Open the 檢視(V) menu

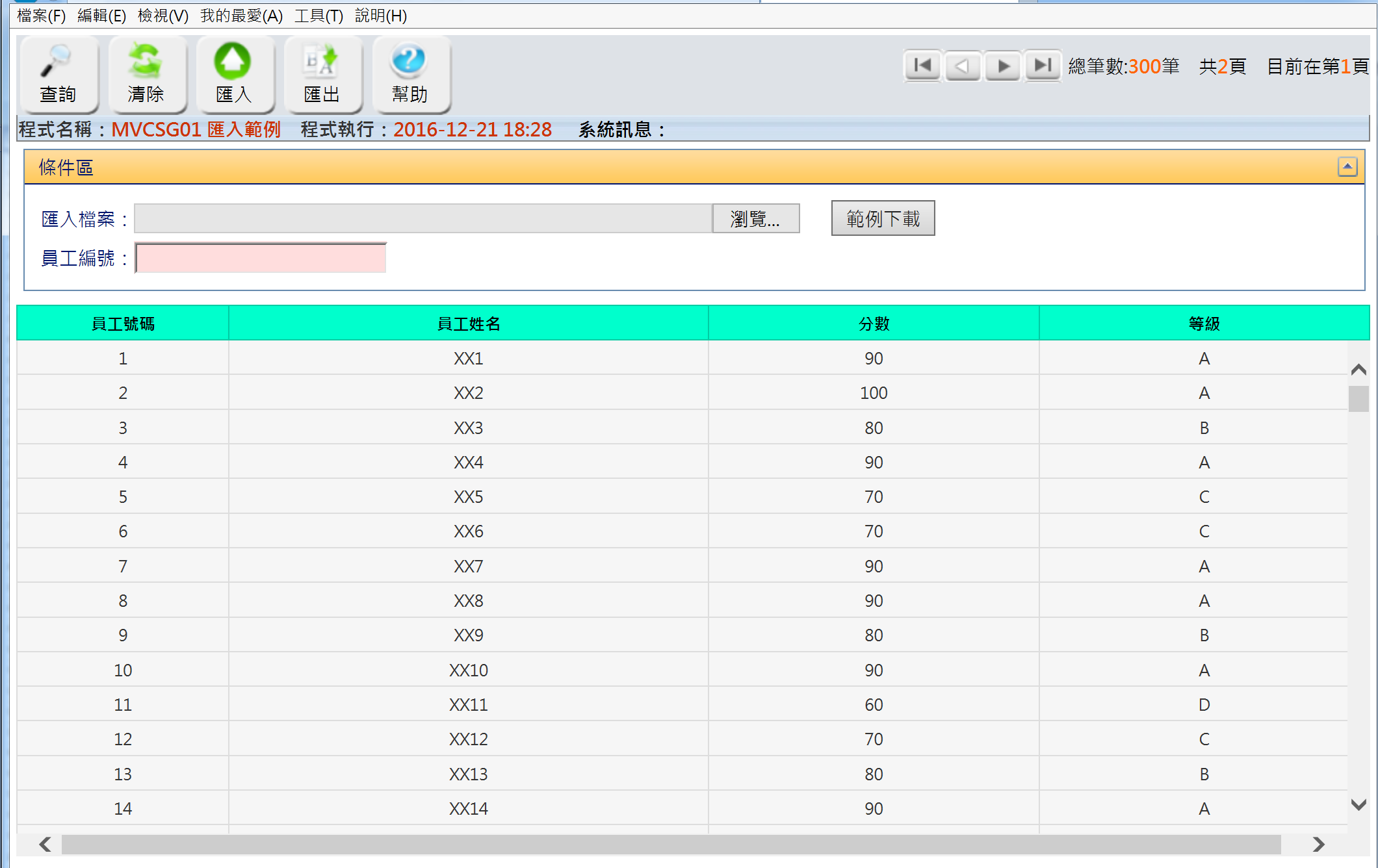pyautogui.click(x=162, y=16)
